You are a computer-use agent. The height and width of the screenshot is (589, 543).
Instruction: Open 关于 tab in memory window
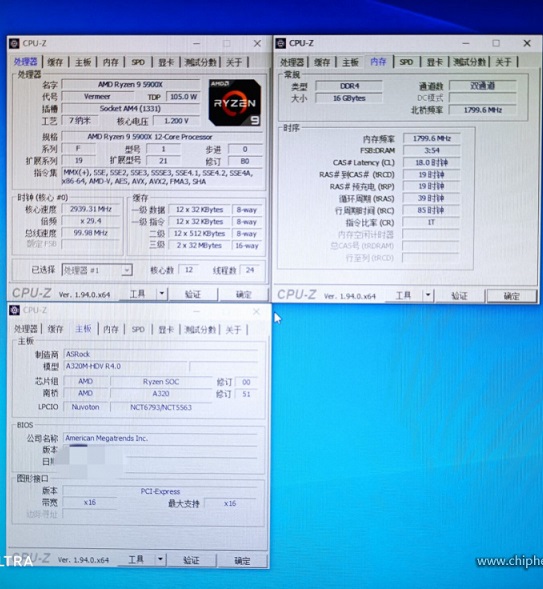click(x=503, y=62)
